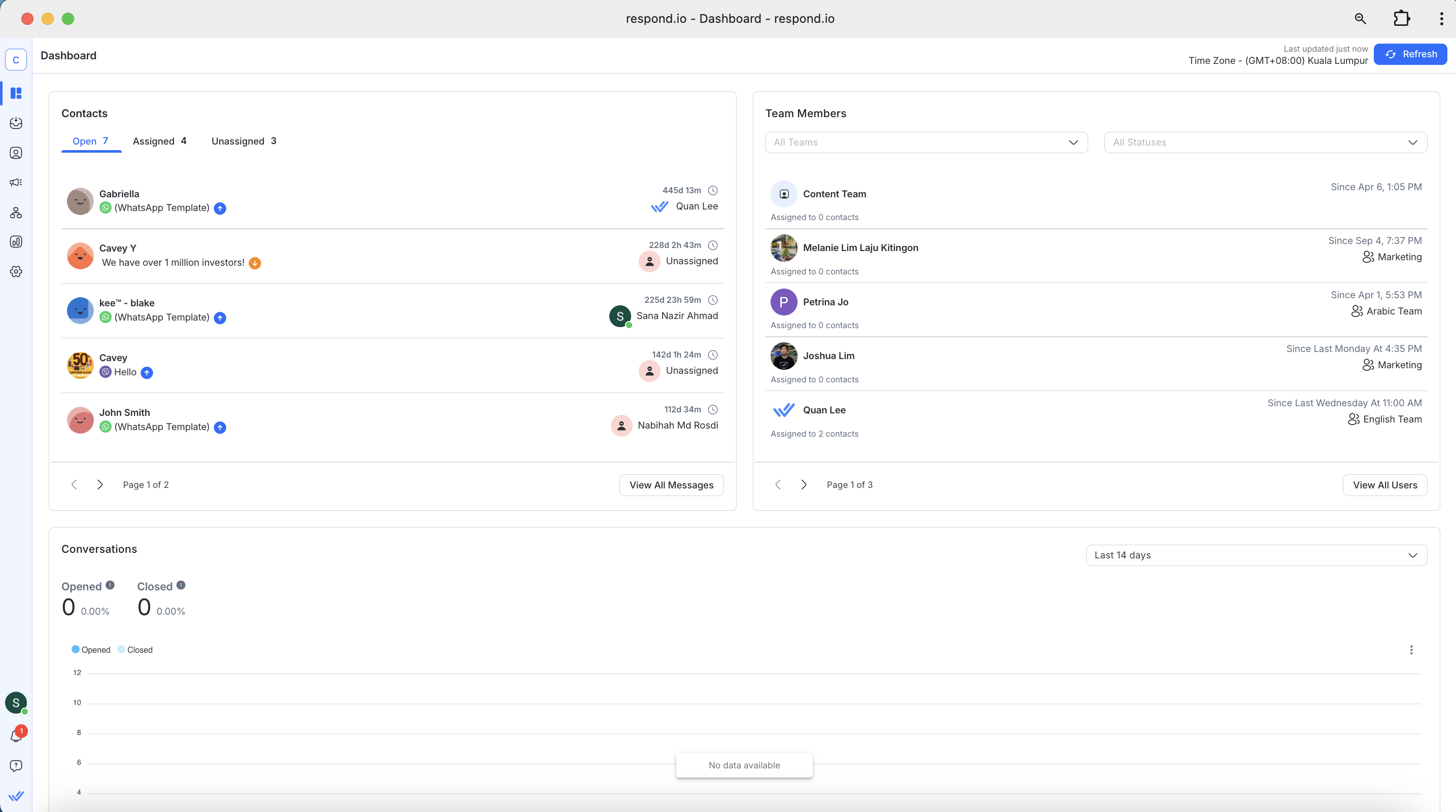Switch to the Unassigned contacts tab
The width and height of the screenshot is (1456, 812).
(x=244, y=142)
